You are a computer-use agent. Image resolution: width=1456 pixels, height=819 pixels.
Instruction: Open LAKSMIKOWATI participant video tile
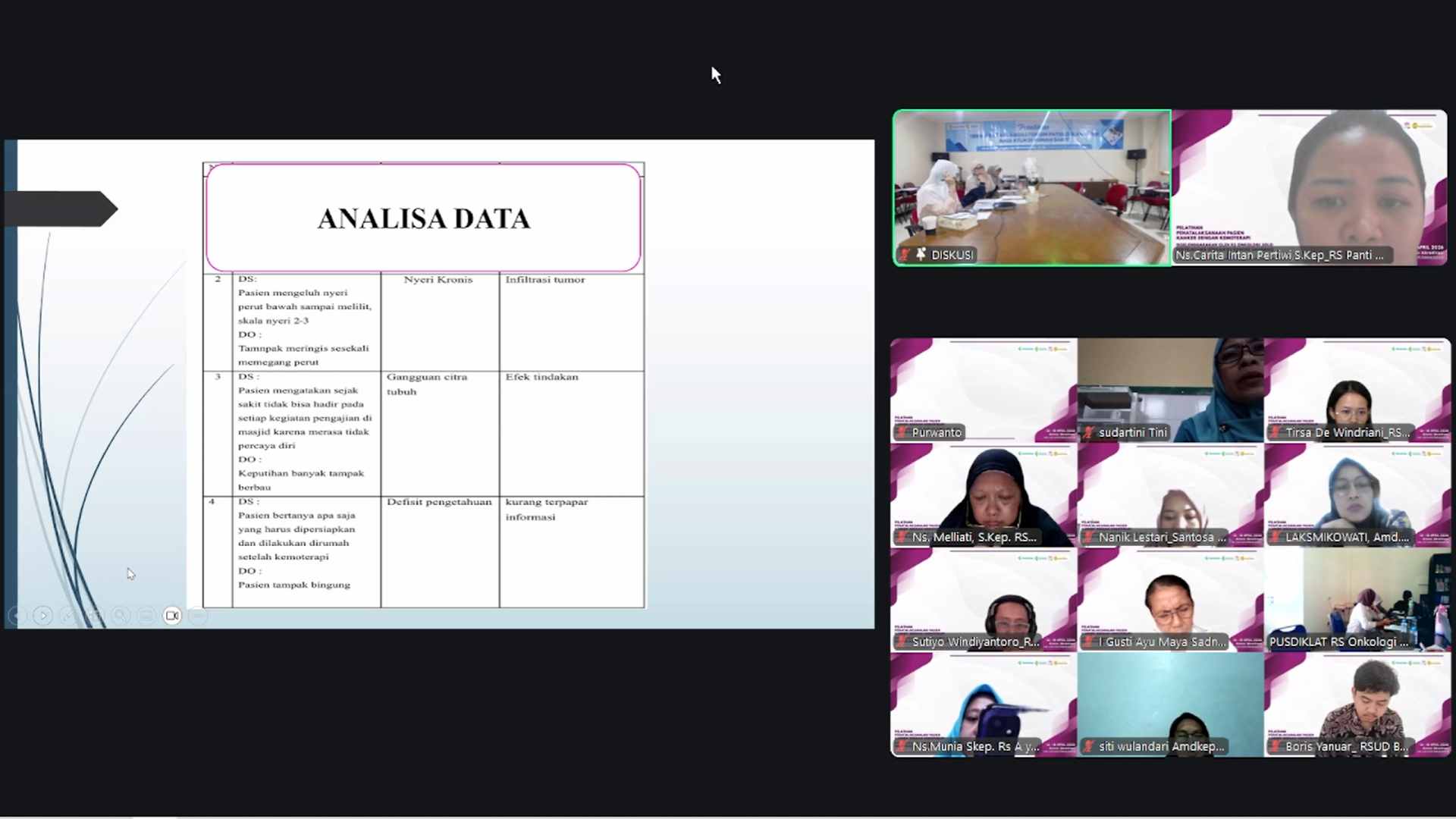(x=1357, y=495)
